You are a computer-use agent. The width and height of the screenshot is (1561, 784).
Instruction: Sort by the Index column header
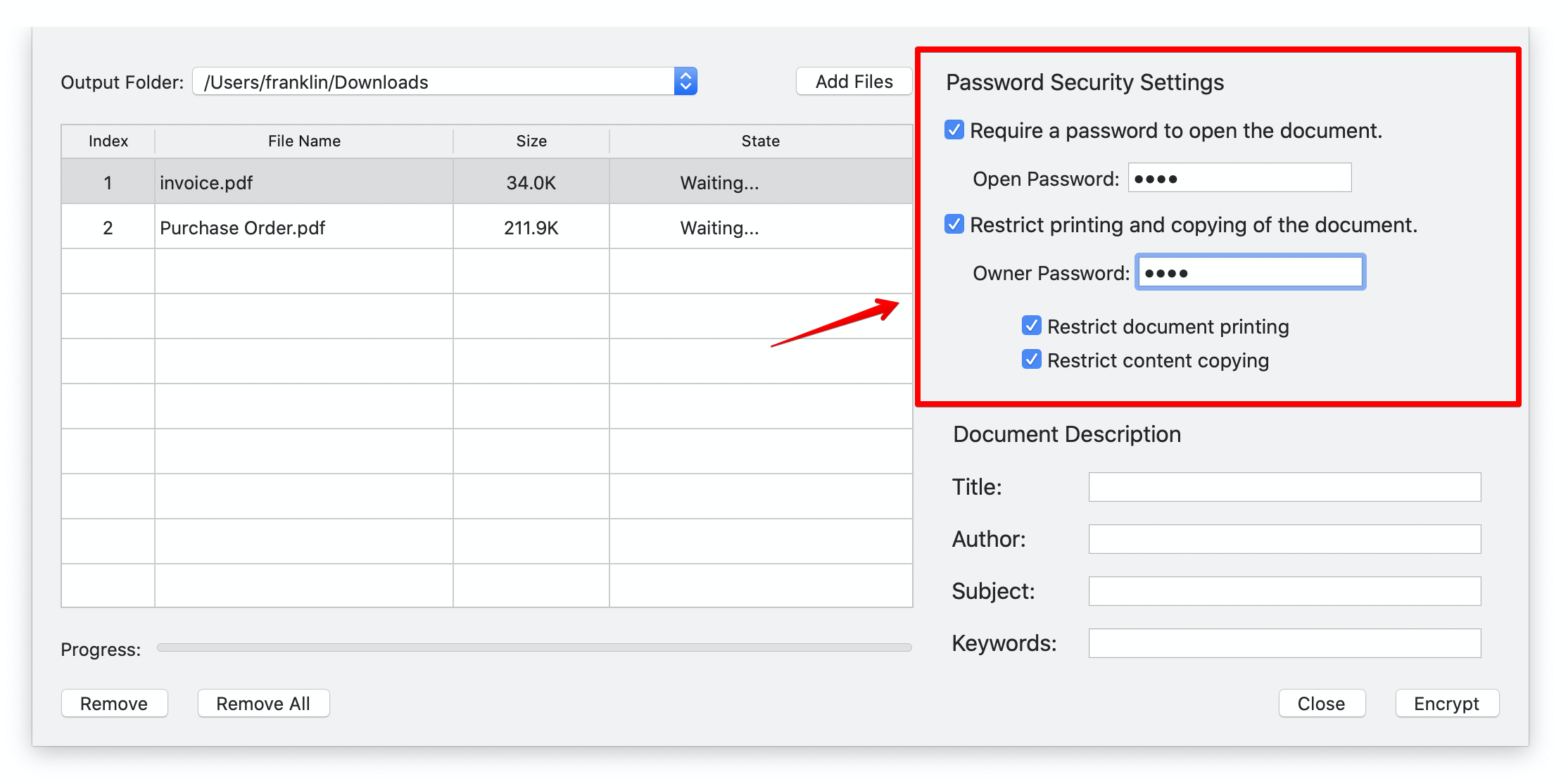pyautogui.click(x=108, y=141)
